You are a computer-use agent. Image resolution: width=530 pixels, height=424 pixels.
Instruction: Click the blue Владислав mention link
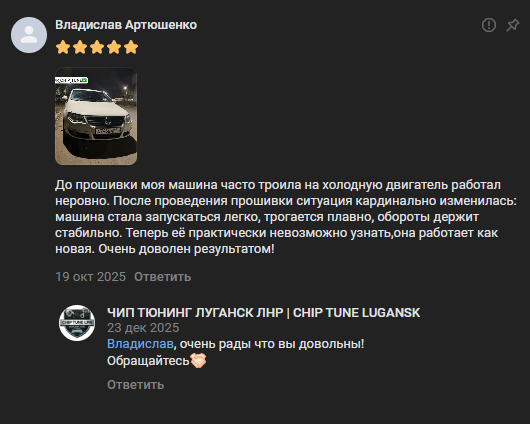pos(140,344)
